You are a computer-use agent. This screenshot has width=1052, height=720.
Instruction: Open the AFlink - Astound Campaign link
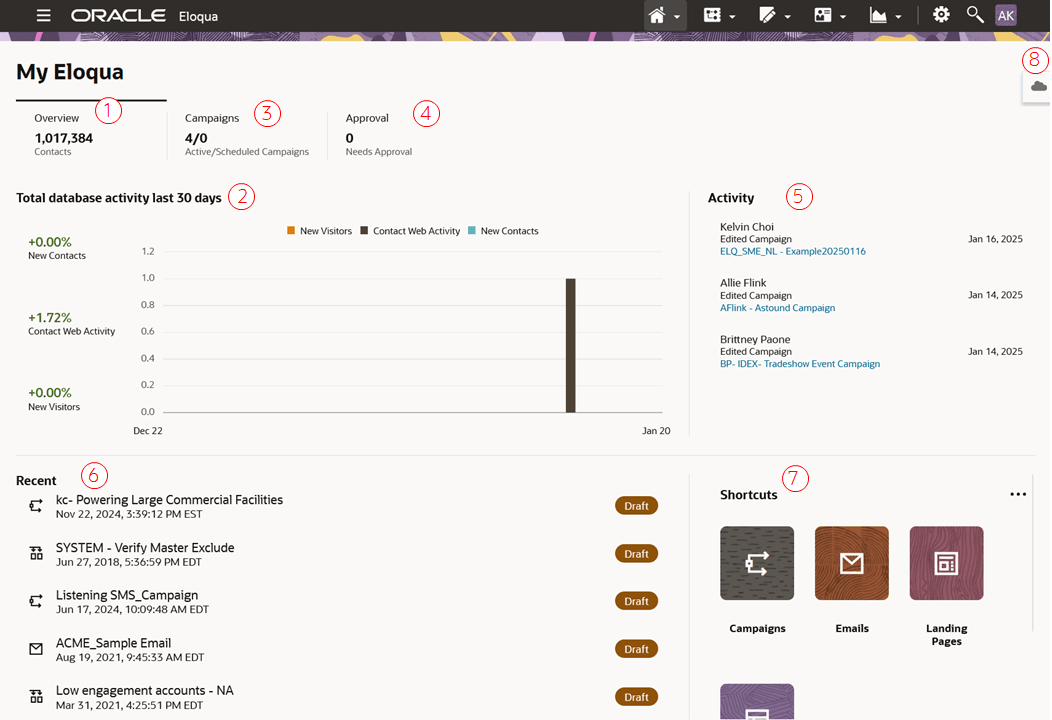pyautogui.click(x=777, y=307)
